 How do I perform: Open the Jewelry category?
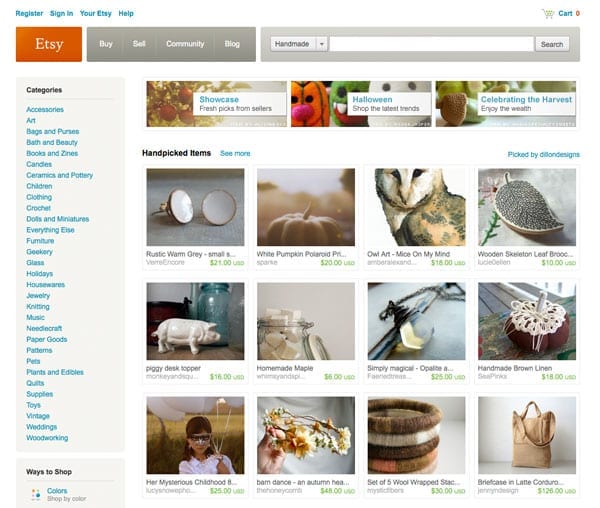point(38,296)
